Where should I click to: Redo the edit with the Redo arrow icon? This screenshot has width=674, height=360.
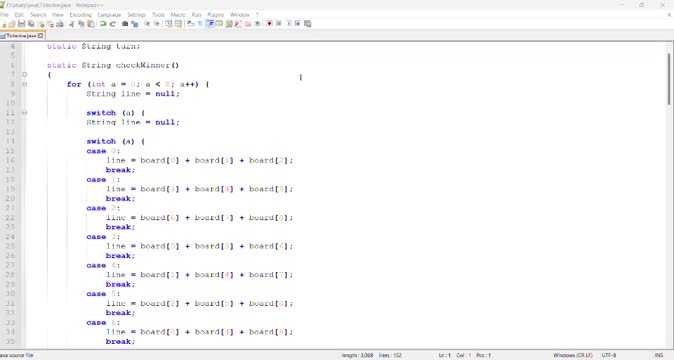click(113, 24)
